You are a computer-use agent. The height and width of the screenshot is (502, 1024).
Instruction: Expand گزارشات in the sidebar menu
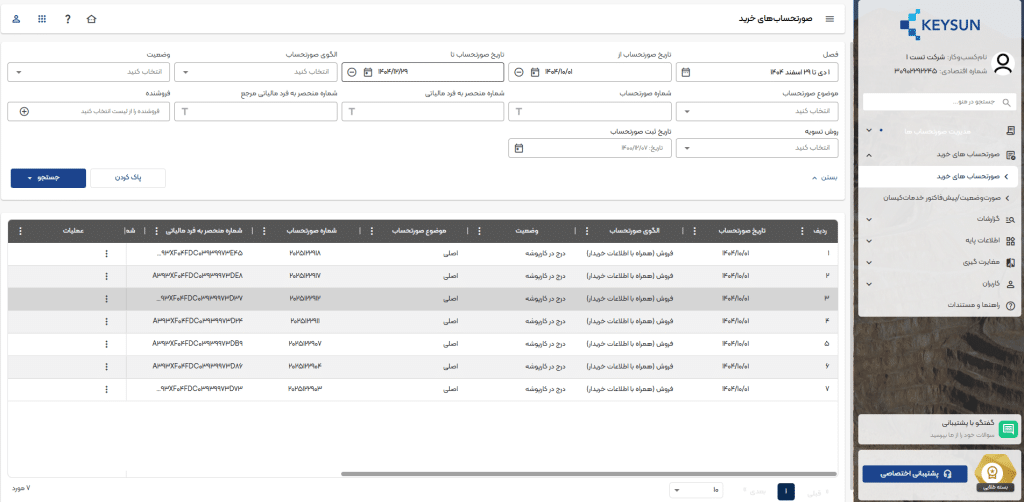pyautogui.click(x=940, y=218)
